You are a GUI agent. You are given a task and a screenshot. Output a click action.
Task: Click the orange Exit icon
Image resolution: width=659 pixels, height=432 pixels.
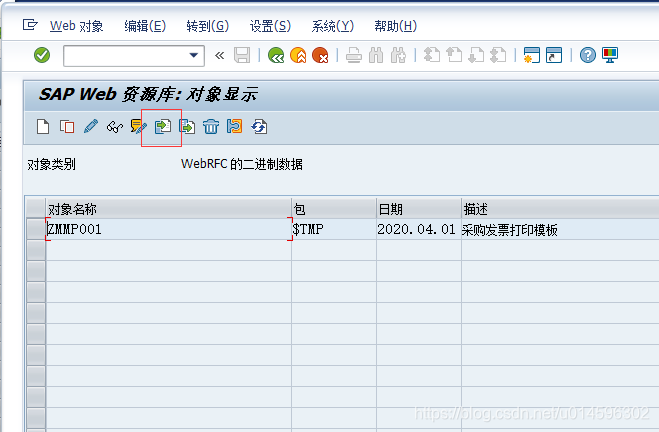pyautogui.click(x=298, y=55)
